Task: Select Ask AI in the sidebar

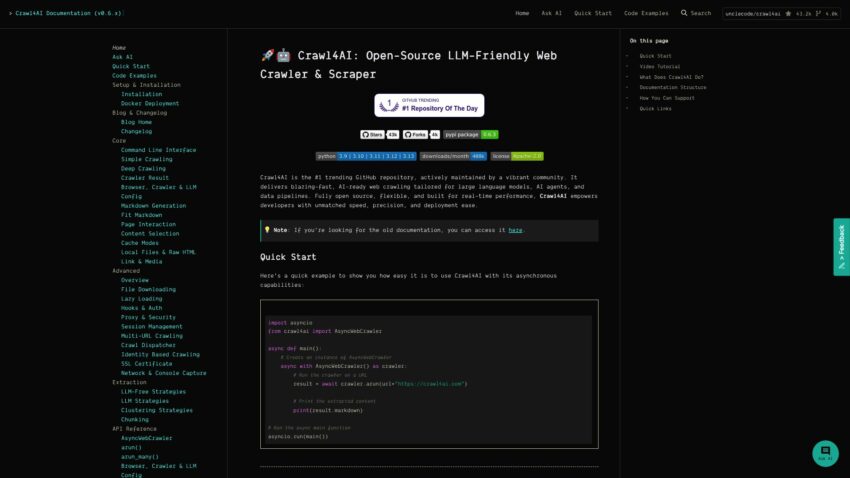Action: 122,57
